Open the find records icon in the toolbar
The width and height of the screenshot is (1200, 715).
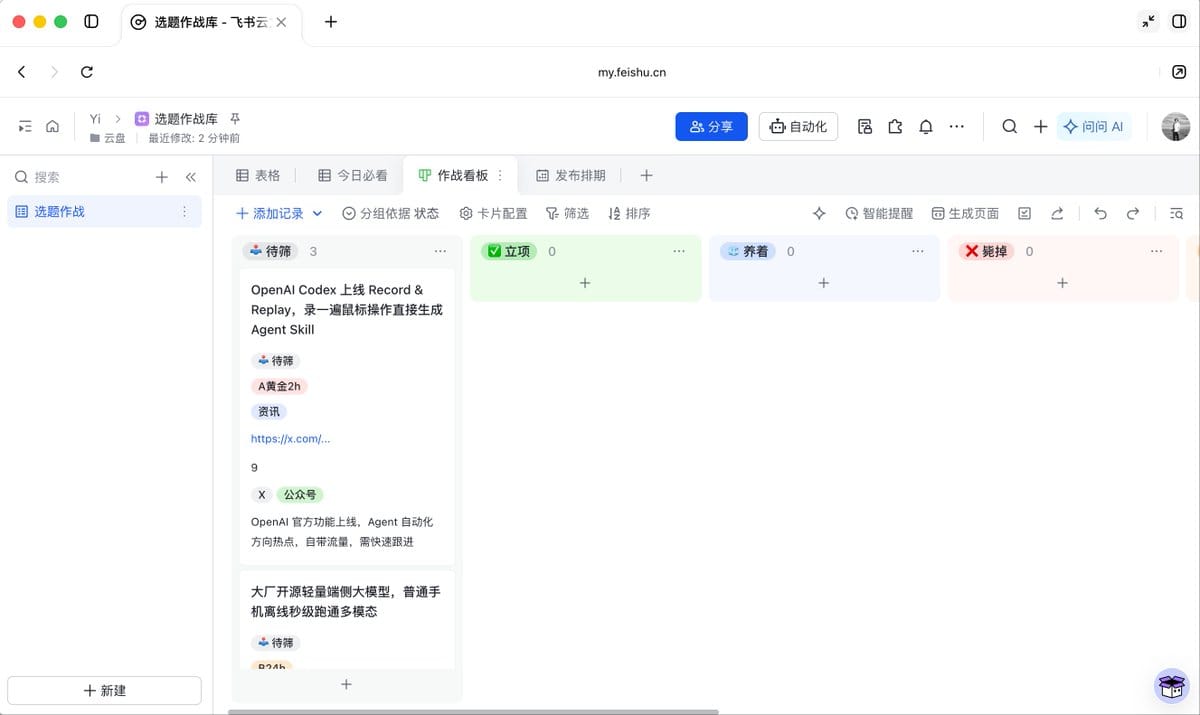point(1177,213)
